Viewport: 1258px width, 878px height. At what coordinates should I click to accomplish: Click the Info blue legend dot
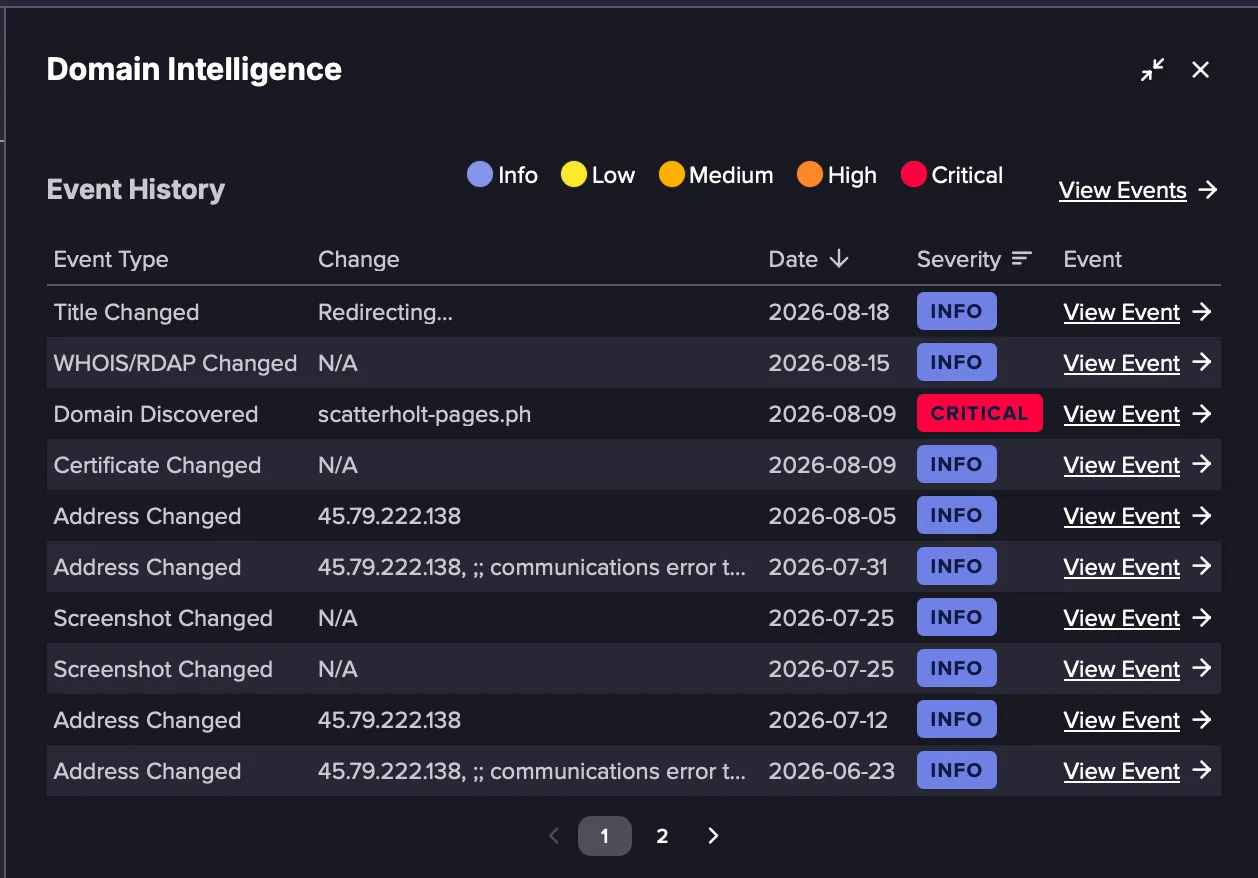[480, 175]
